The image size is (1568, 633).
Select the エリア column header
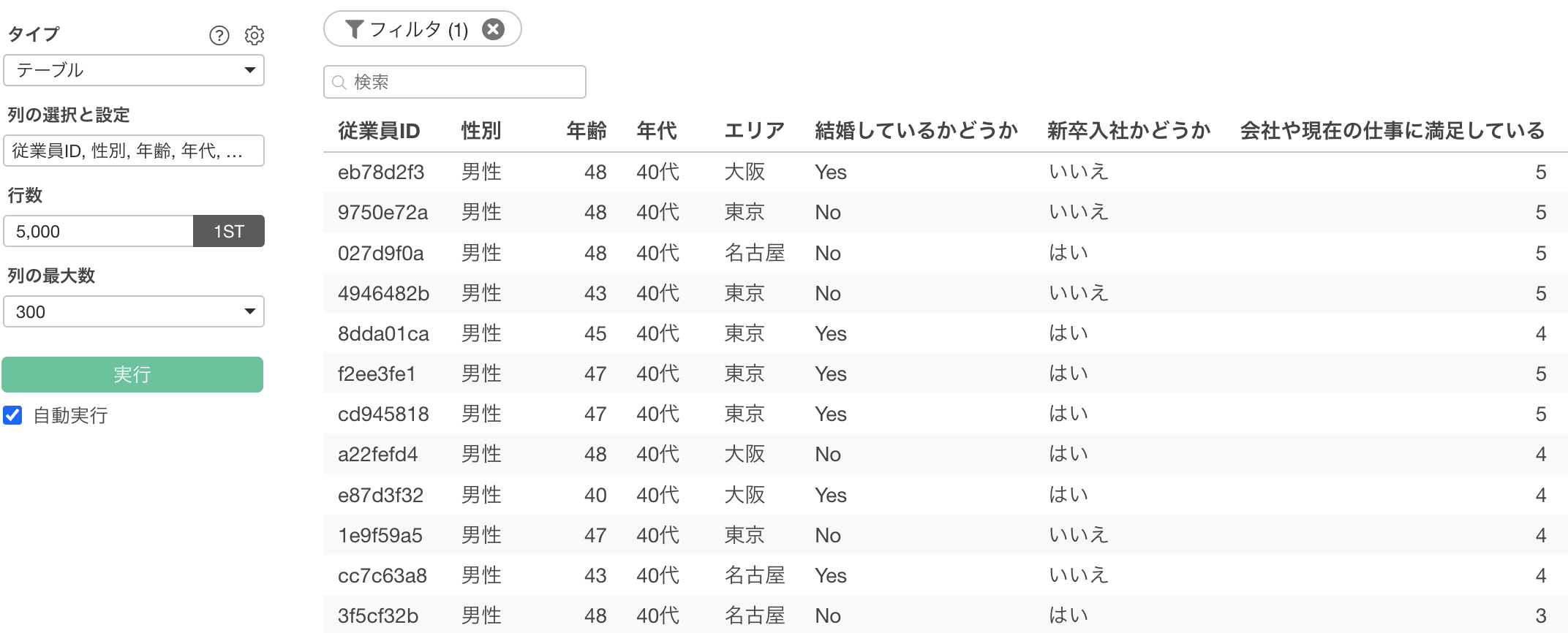(x=754, y=131)
